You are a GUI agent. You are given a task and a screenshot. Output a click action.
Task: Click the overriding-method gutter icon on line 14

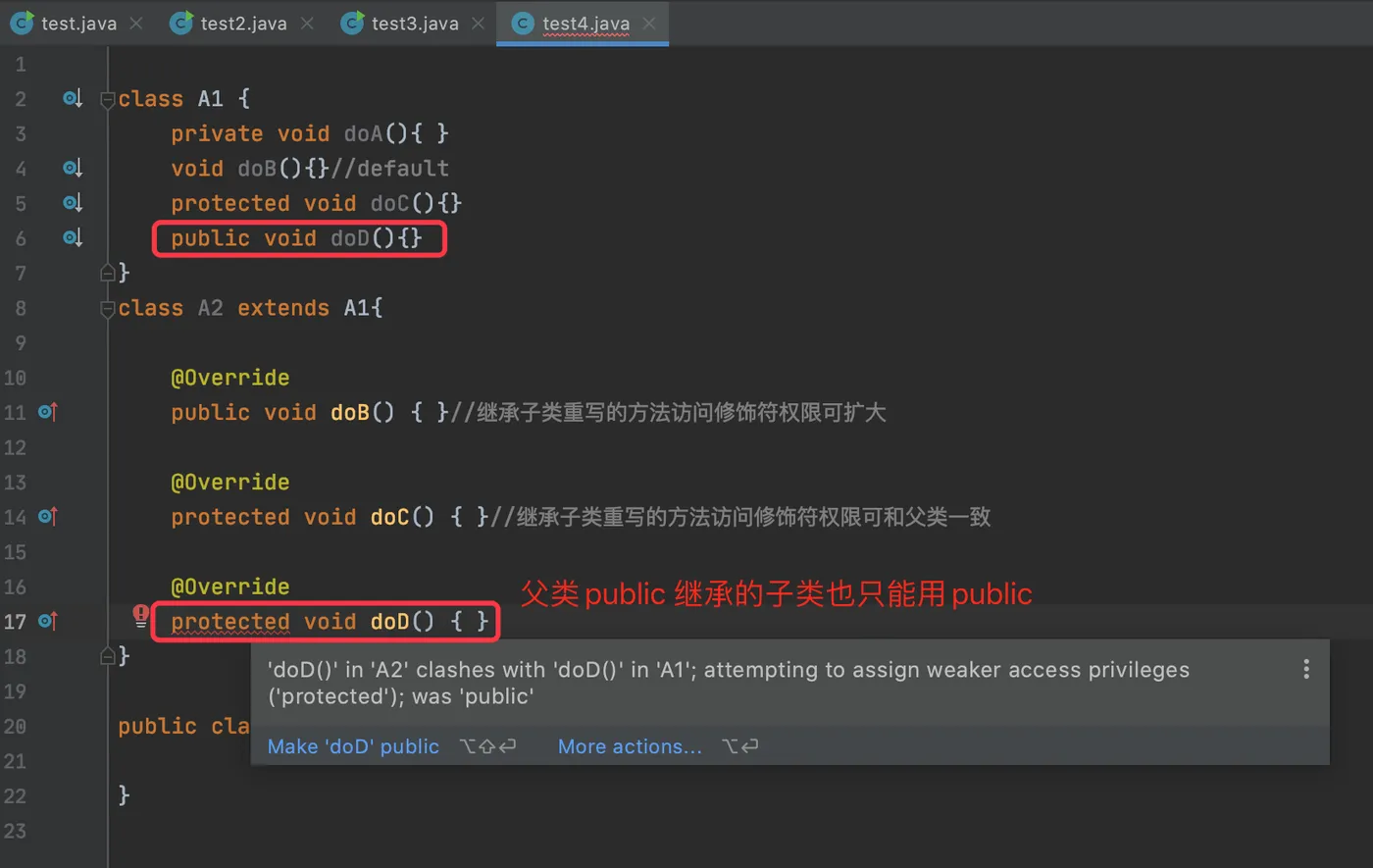[x=48, y=516]
